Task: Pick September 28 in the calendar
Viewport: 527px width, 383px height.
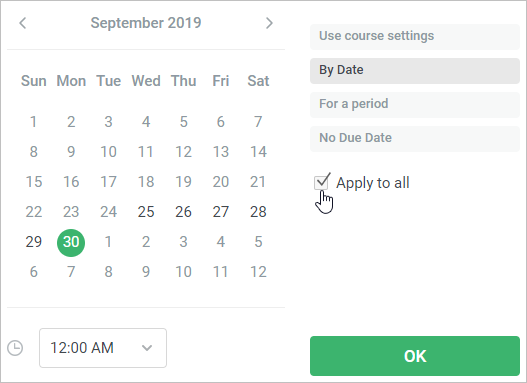Action: pyautogui.click(x=258, y=212)
